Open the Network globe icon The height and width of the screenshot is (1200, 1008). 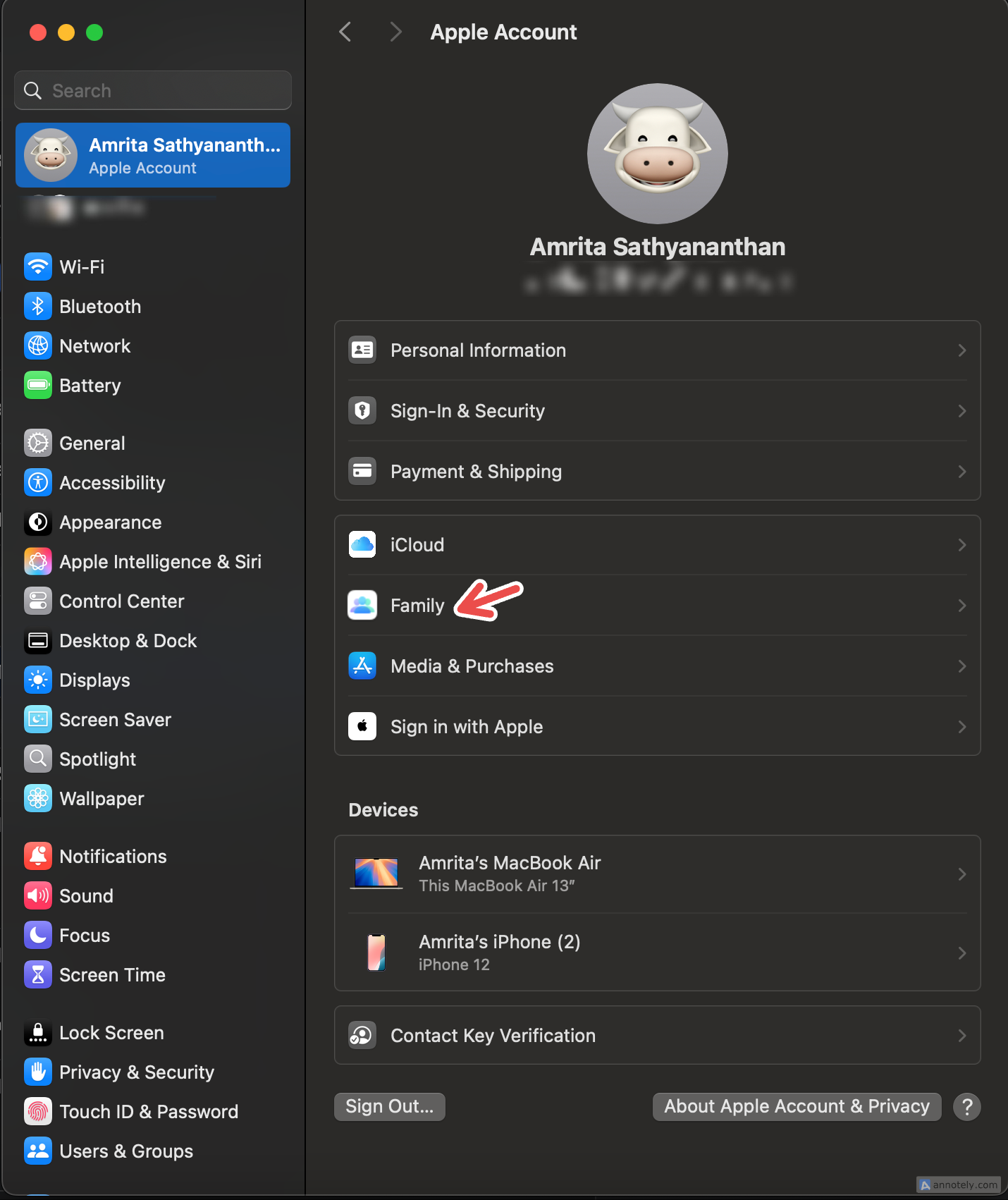38,345
